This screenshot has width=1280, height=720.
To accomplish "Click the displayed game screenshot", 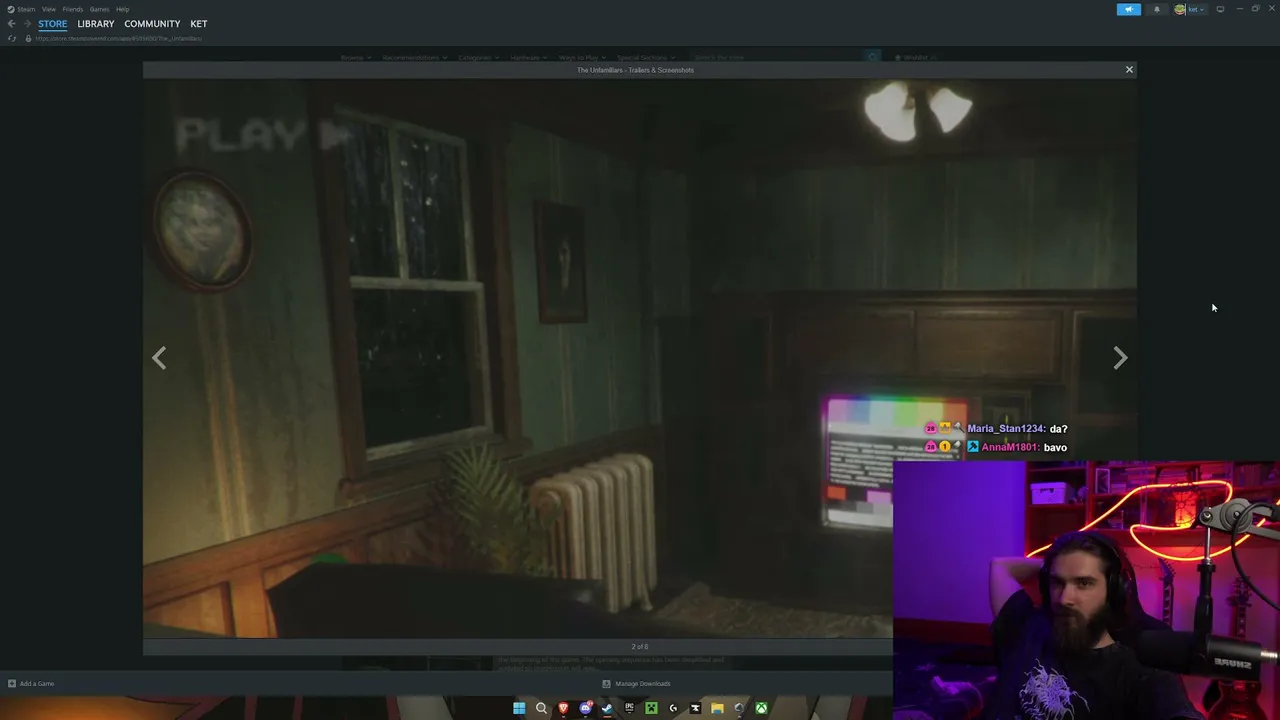I will (x=639, y=358).
